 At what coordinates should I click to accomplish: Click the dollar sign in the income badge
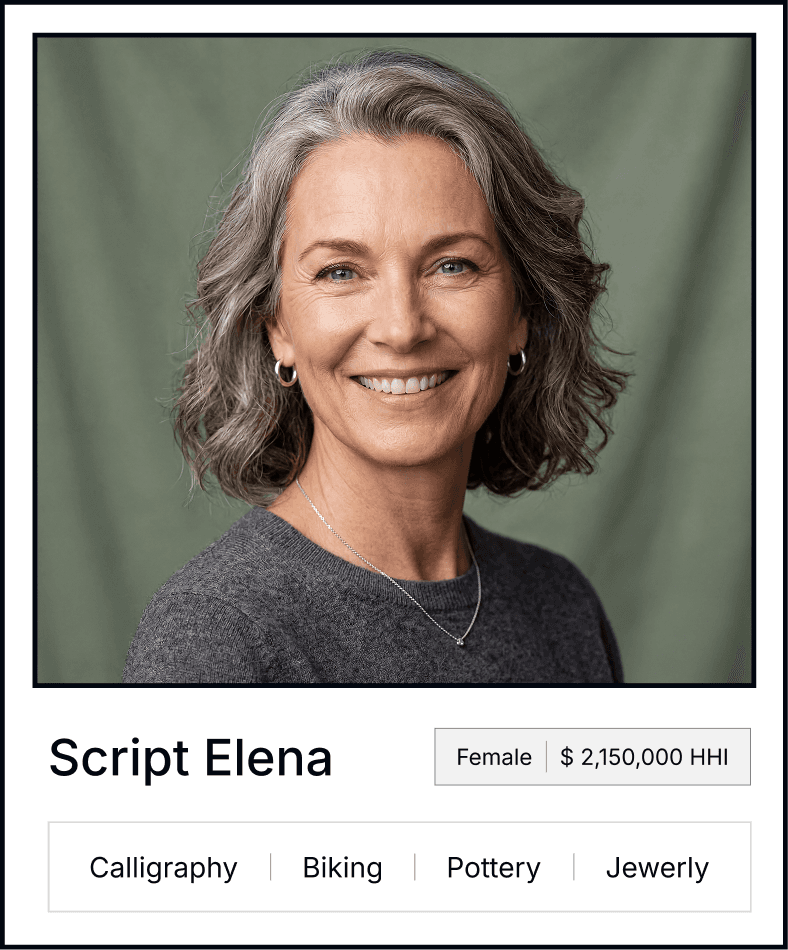(x=566, y=757)
